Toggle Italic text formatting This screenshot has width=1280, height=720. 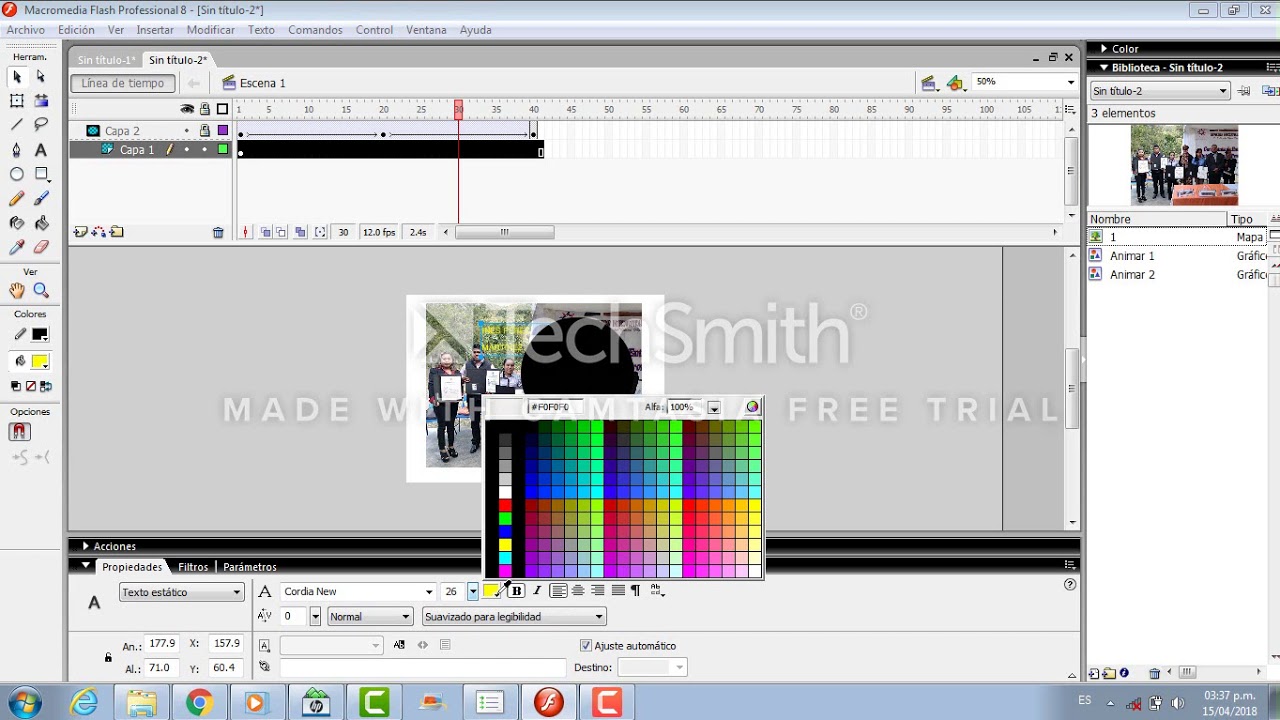537,591
